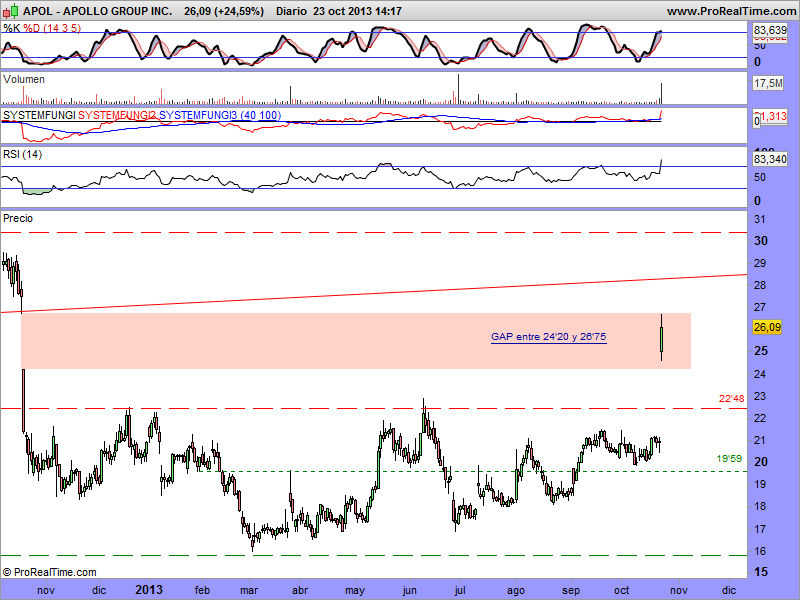Screen dimensions: 800x600
Task: Open the %D (14 3 5) indicator label
Action: point(52,28)
